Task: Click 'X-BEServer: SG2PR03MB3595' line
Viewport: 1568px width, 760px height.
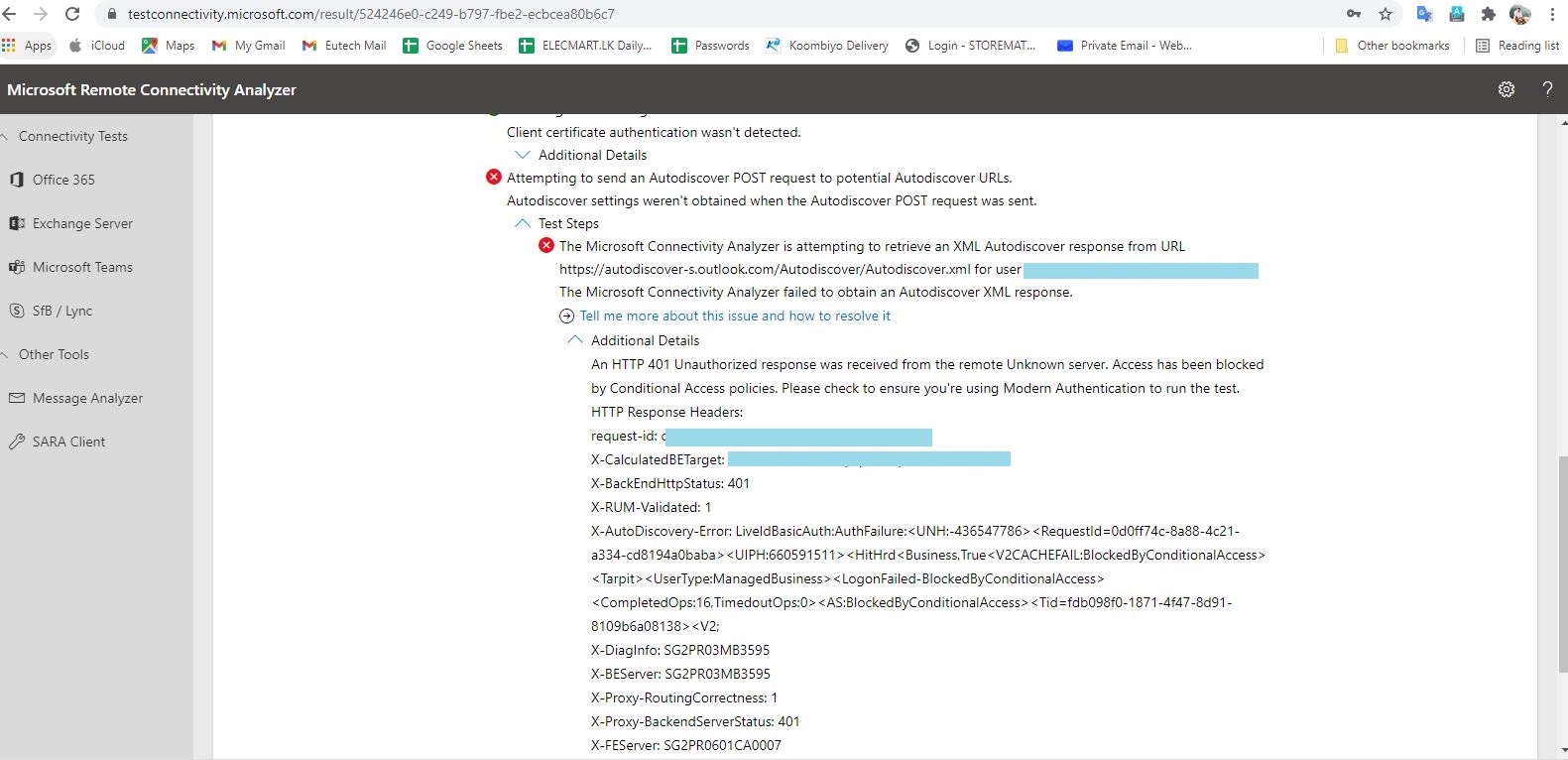Action: pyautogui.click(x=680, y=674)
